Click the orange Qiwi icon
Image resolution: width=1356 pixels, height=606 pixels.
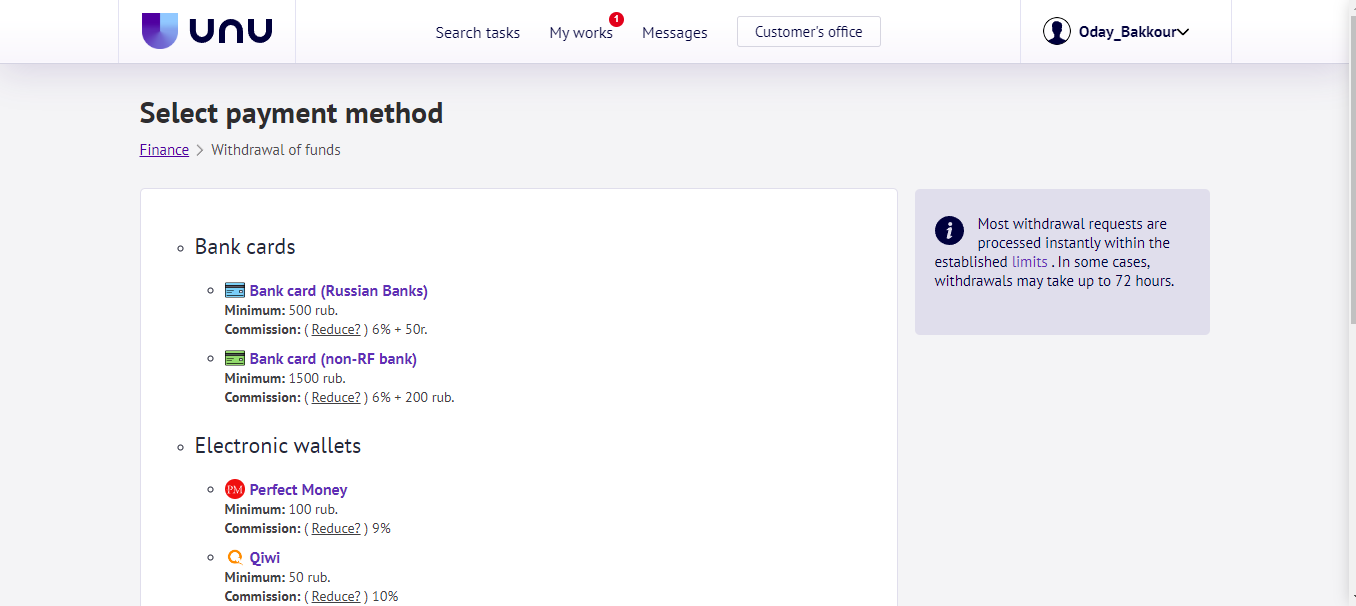tap(235, 558)
